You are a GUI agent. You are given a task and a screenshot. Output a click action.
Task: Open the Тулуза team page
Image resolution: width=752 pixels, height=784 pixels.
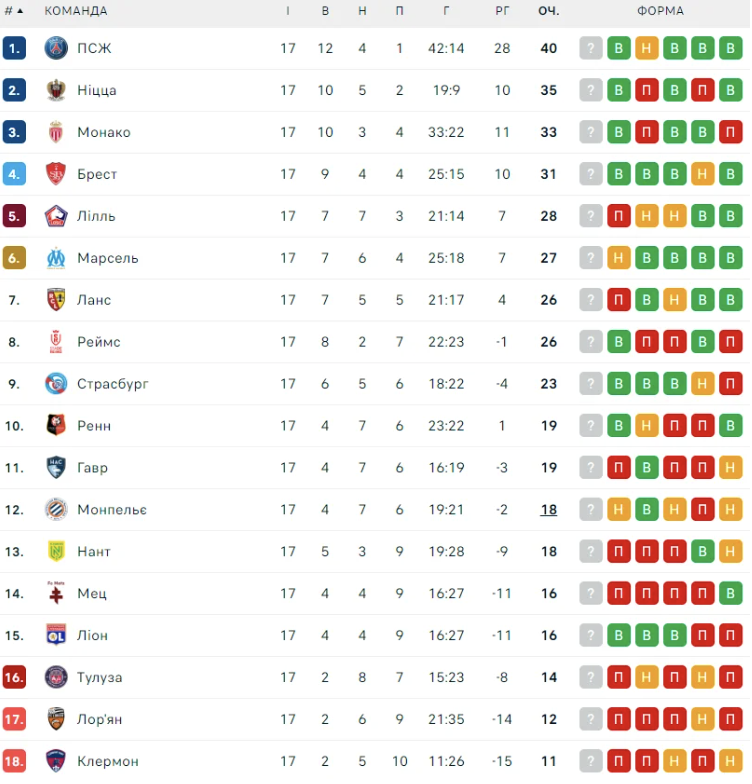coord(100,677)
